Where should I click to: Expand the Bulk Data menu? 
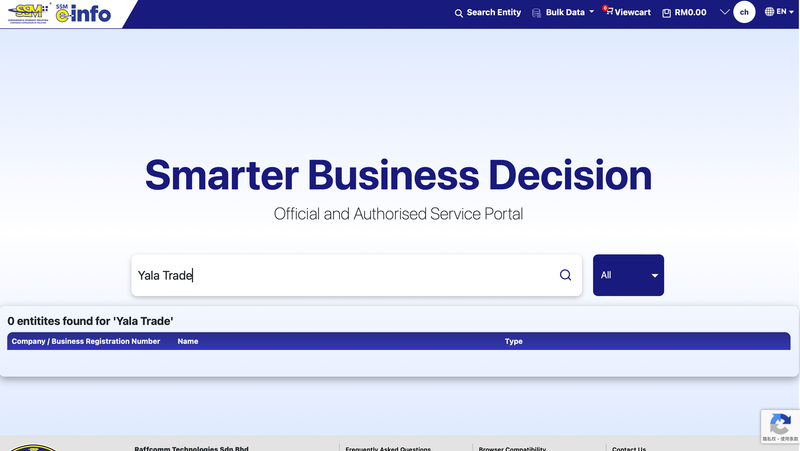click(x=563, y=12)
